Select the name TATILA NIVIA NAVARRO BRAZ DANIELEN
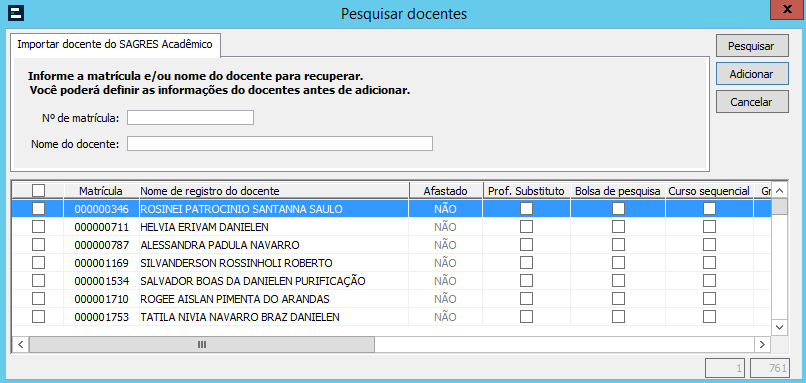This screenshot has height=383, width=806. 240,317
